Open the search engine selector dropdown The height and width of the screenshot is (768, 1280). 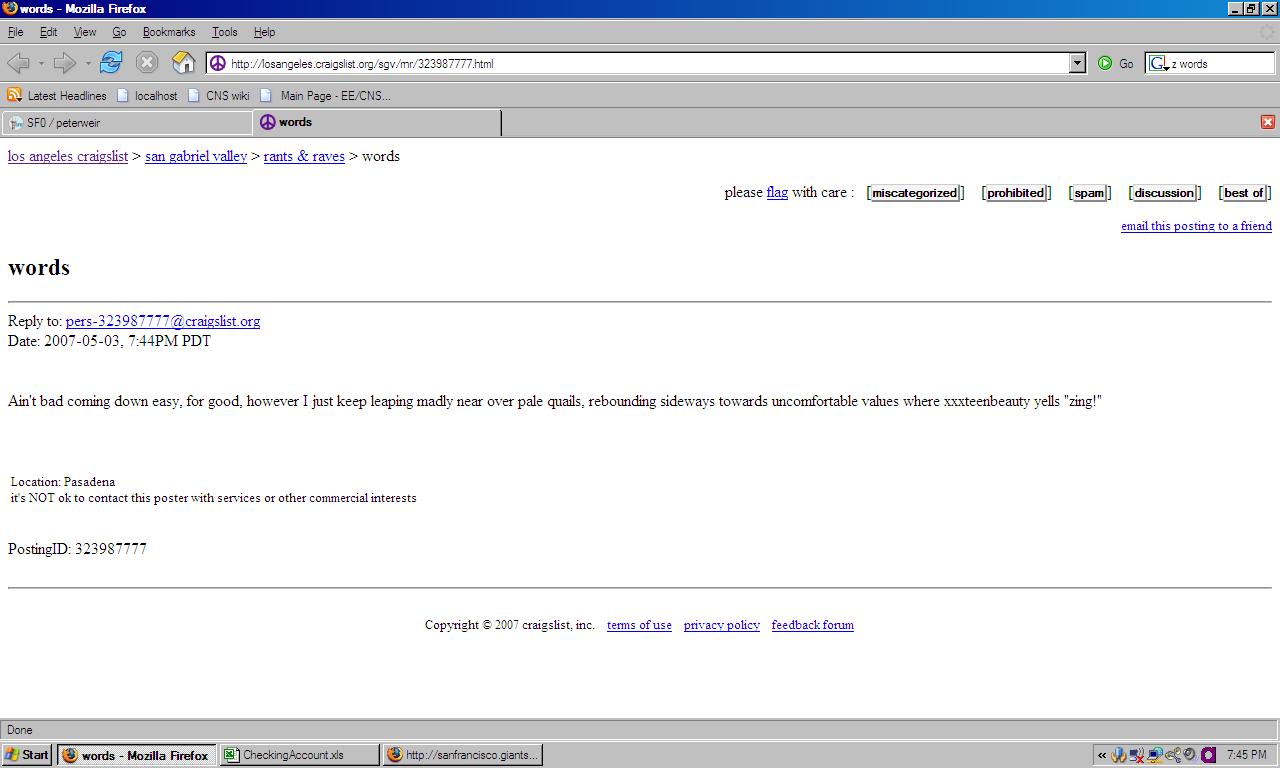pyautogui.click(x=1159, y=64)
